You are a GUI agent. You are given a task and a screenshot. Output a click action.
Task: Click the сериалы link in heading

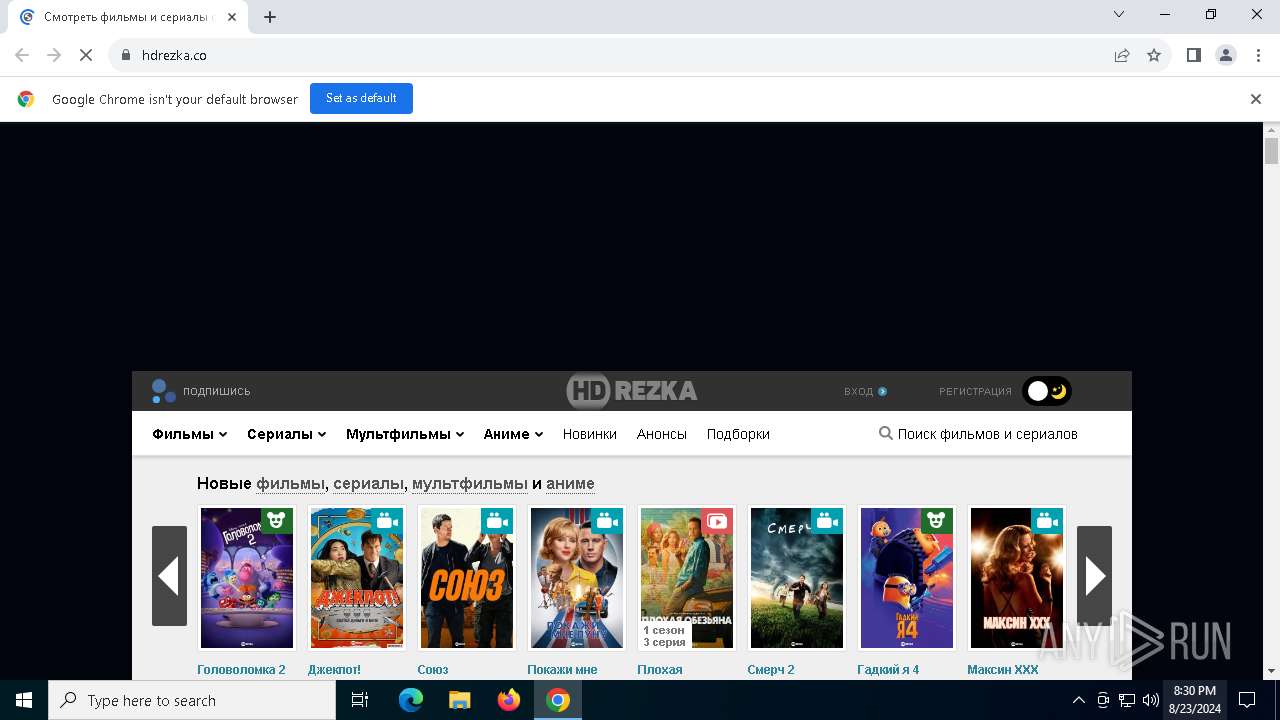coord(368,484)
